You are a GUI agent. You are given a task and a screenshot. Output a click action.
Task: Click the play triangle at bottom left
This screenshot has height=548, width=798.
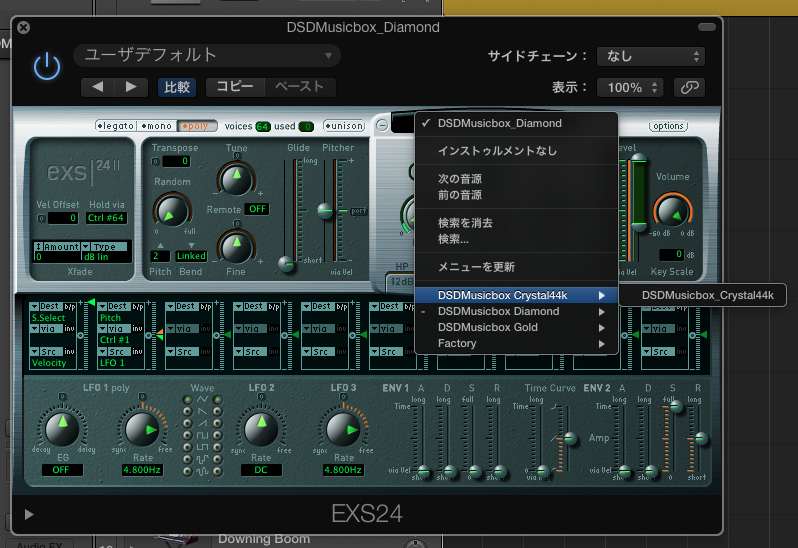[x=29, y=514]
